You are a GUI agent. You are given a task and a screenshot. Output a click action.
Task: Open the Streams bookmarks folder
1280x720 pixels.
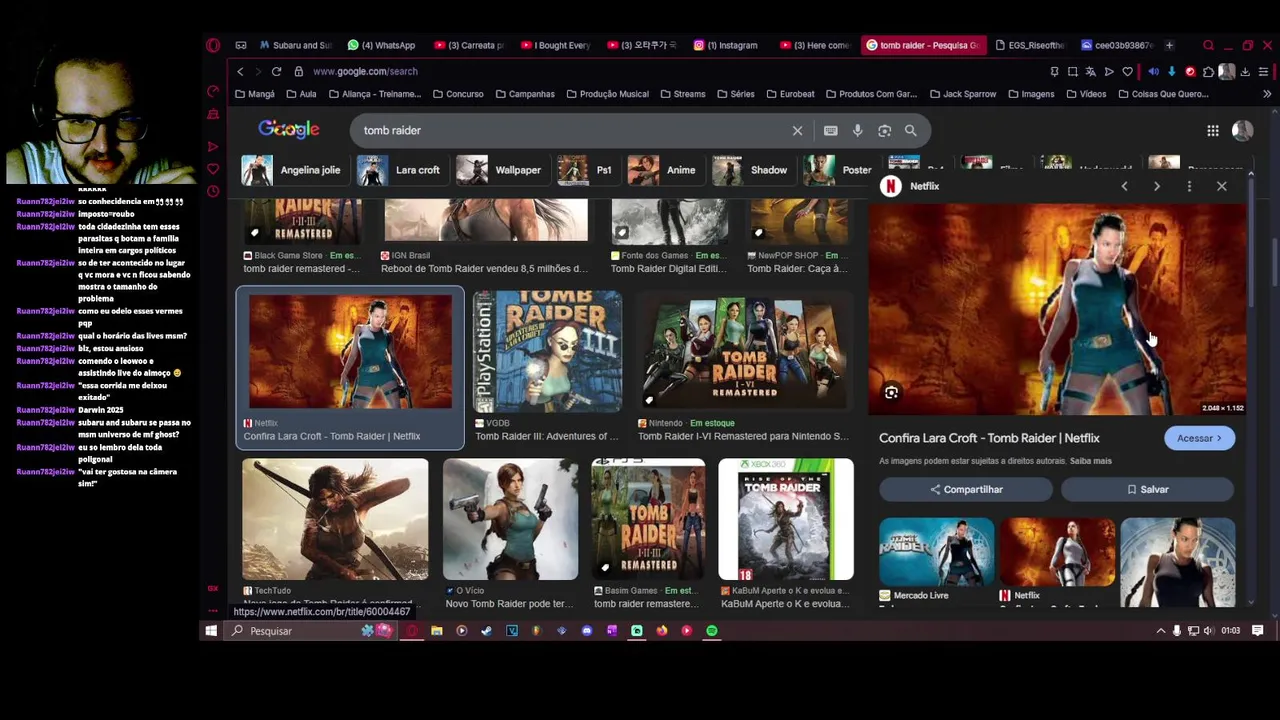682,94
